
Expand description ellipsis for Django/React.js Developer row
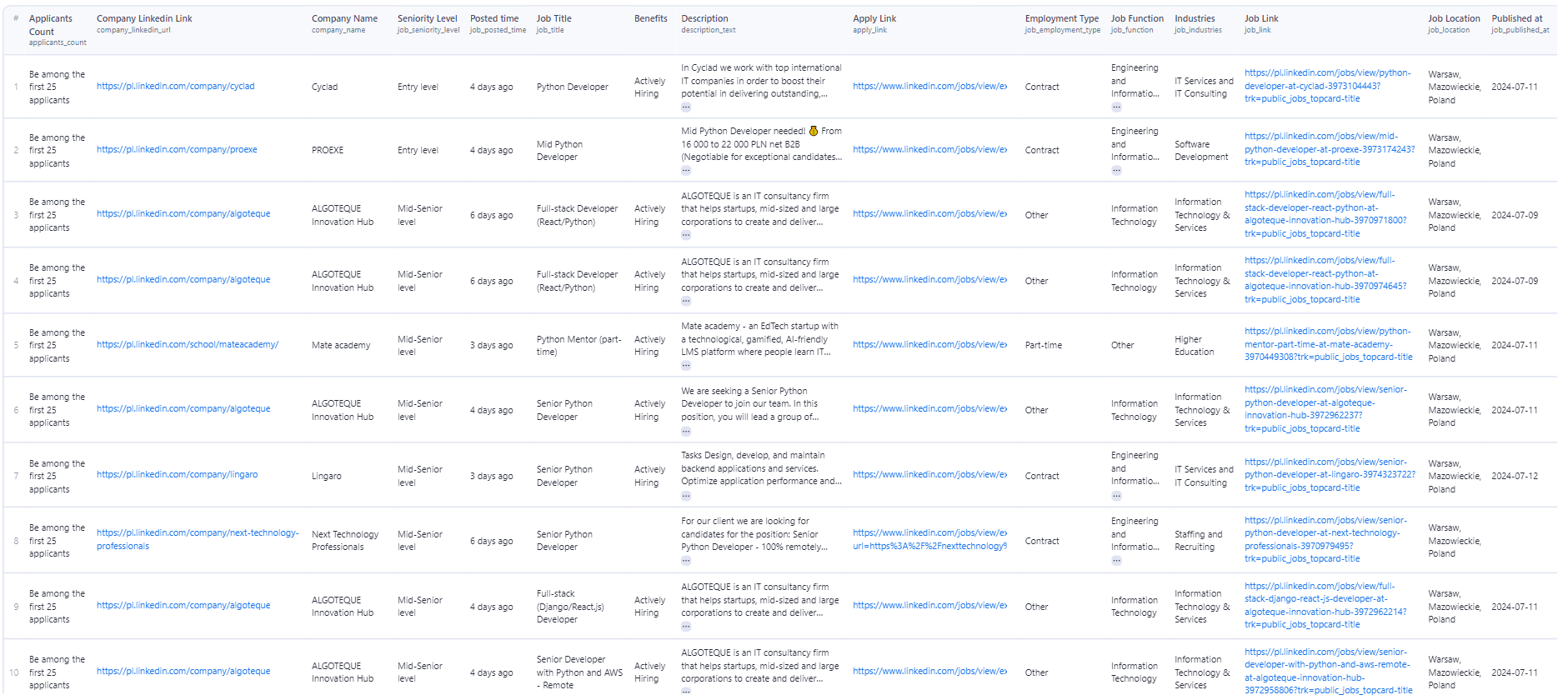[685, 626]
